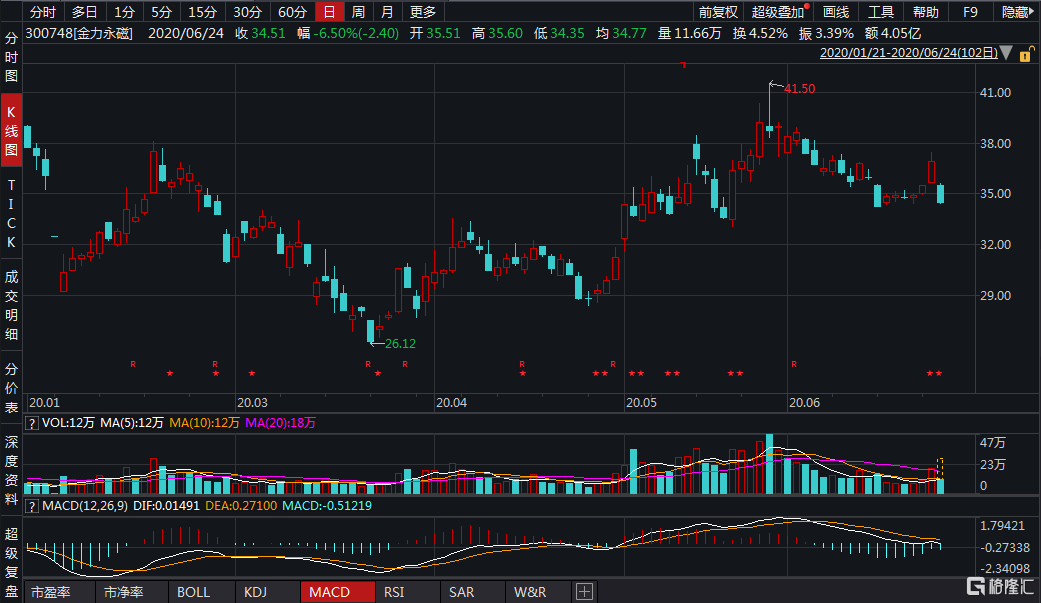This screenshot has height=603, width=1041.
Task: Open the 更多 periods dropdown
Action: 423,12
